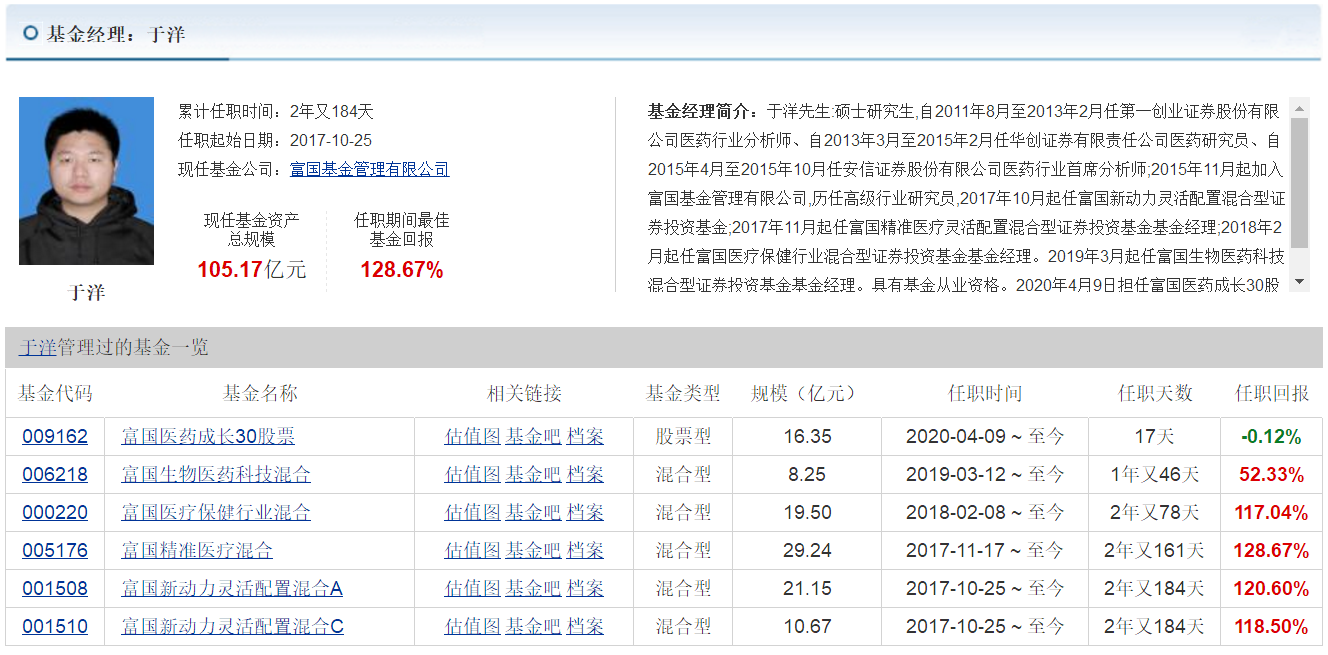
Task: Click the circle bullet icon beside 基金经理 heading
Action: (30, 33)
